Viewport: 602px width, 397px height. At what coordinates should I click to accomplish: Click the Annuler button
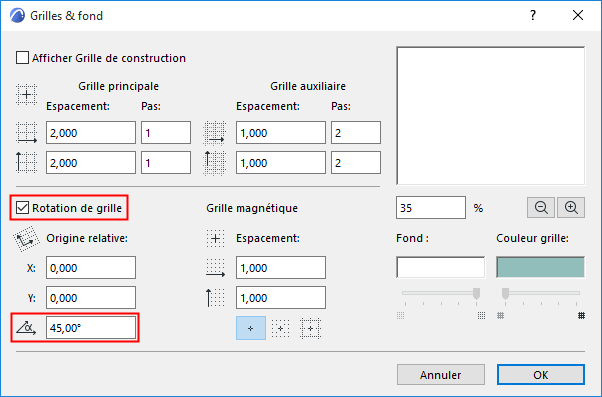click(441, 375)
